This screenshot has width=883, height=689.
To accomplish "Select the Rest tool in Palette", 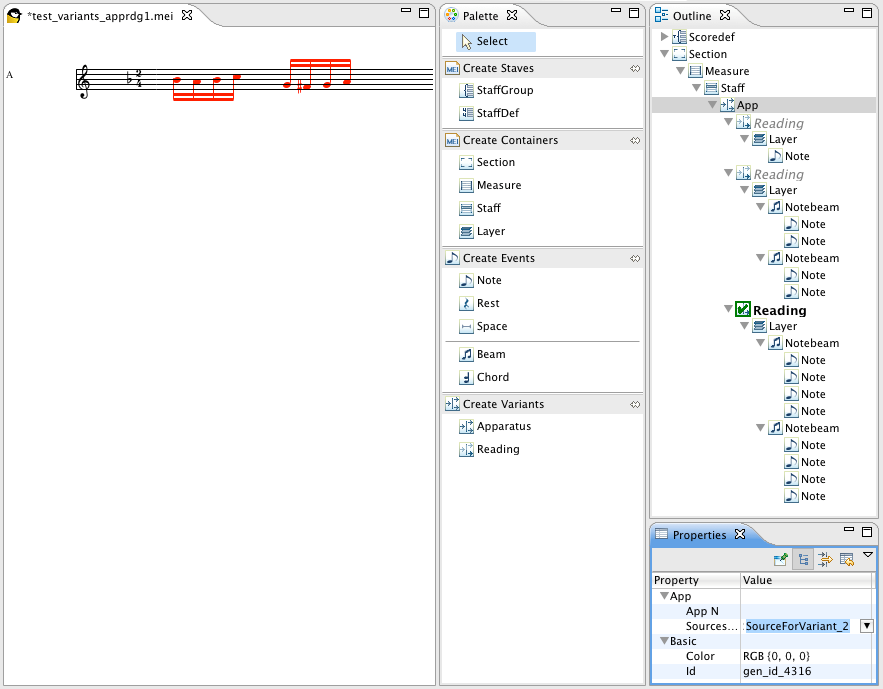I will pyautogui.click(x=488, y=303).
